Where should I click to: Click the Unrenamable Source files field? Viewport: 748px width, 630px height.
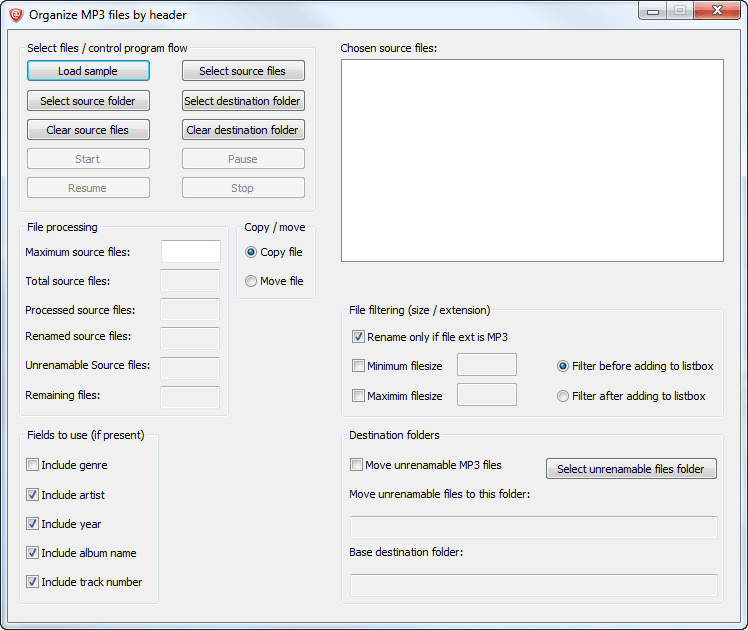[190, 368]
